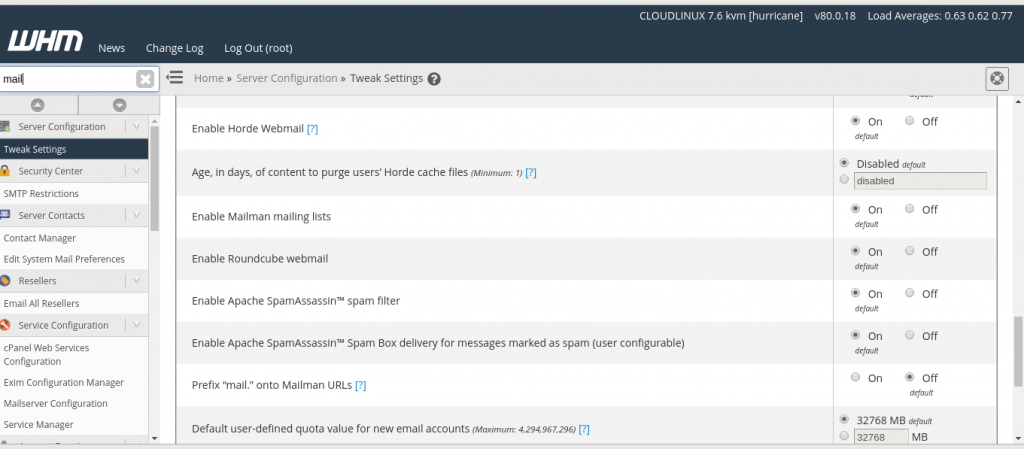Select Disabled default for Horde cache purge

844,163
